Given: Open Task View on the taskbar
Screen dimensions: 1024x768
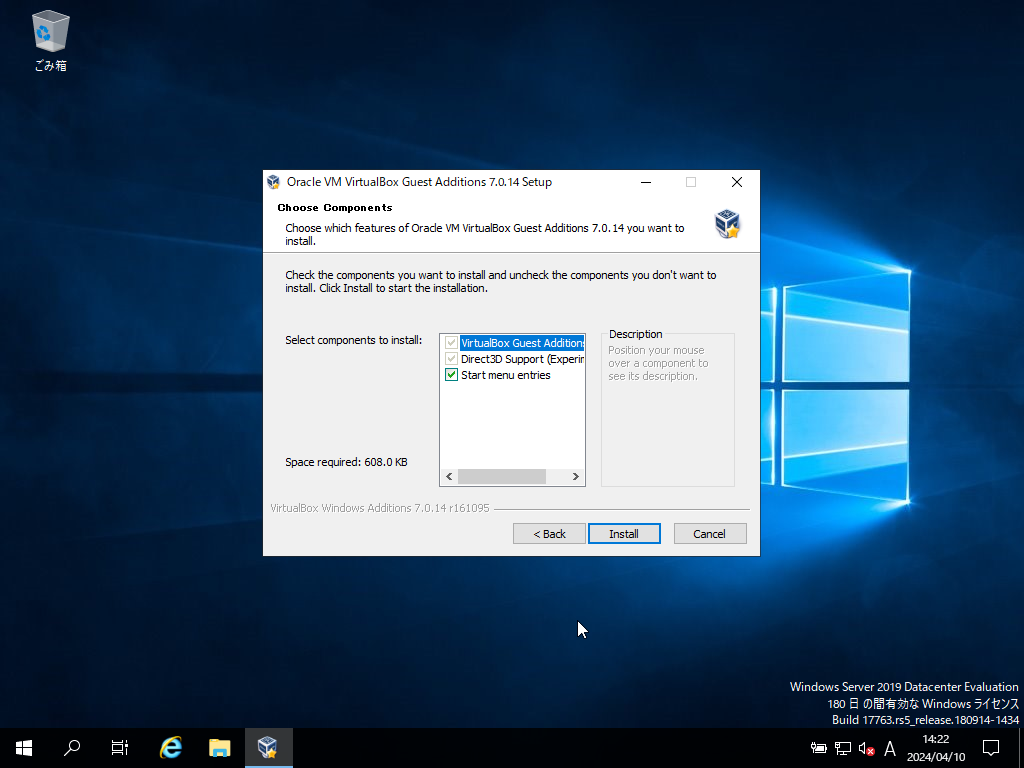Looking at the screenshot, I should [120, 748].
